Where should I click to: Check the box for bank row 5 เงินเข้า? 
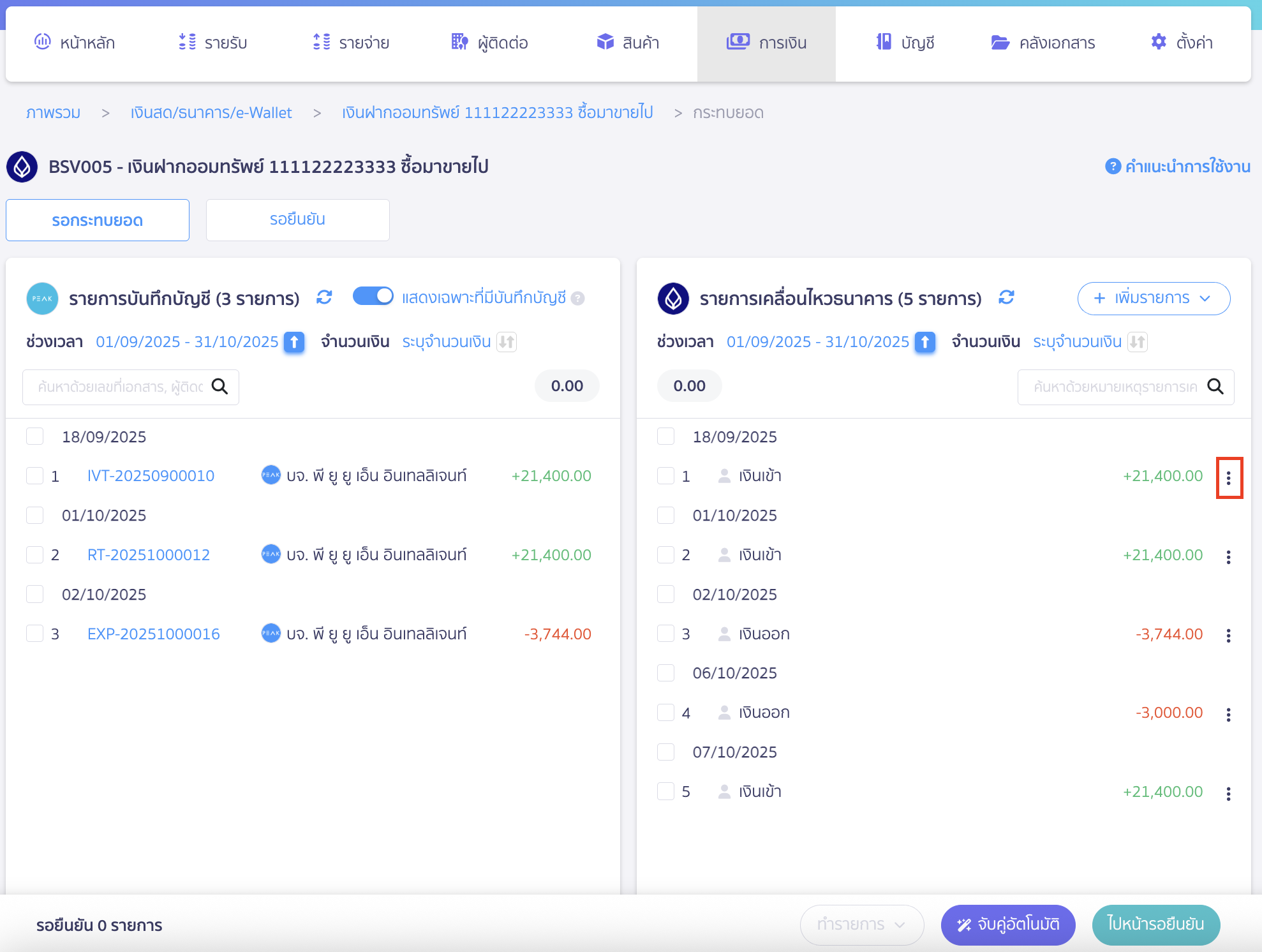tap(665, 792)
